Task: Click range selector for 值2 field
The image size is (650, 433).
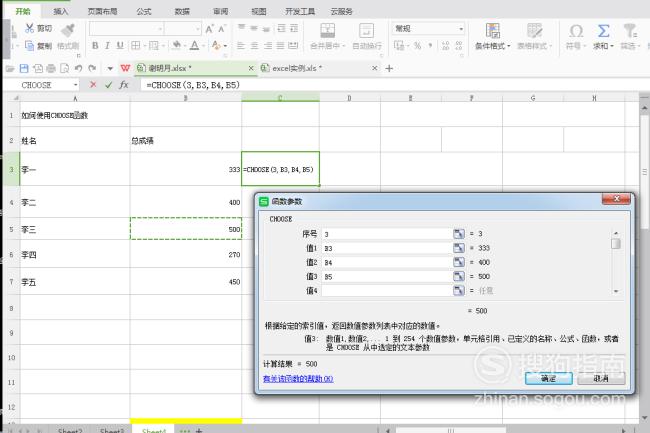Action: pos(459,262)
